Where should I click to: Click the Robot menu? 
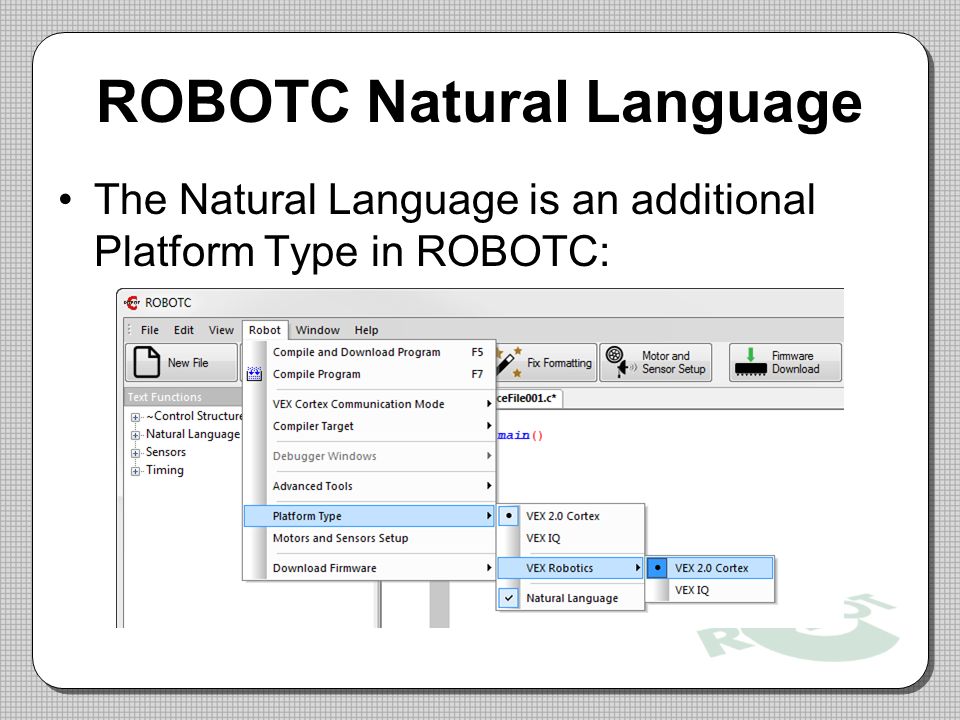coord(264,330)
